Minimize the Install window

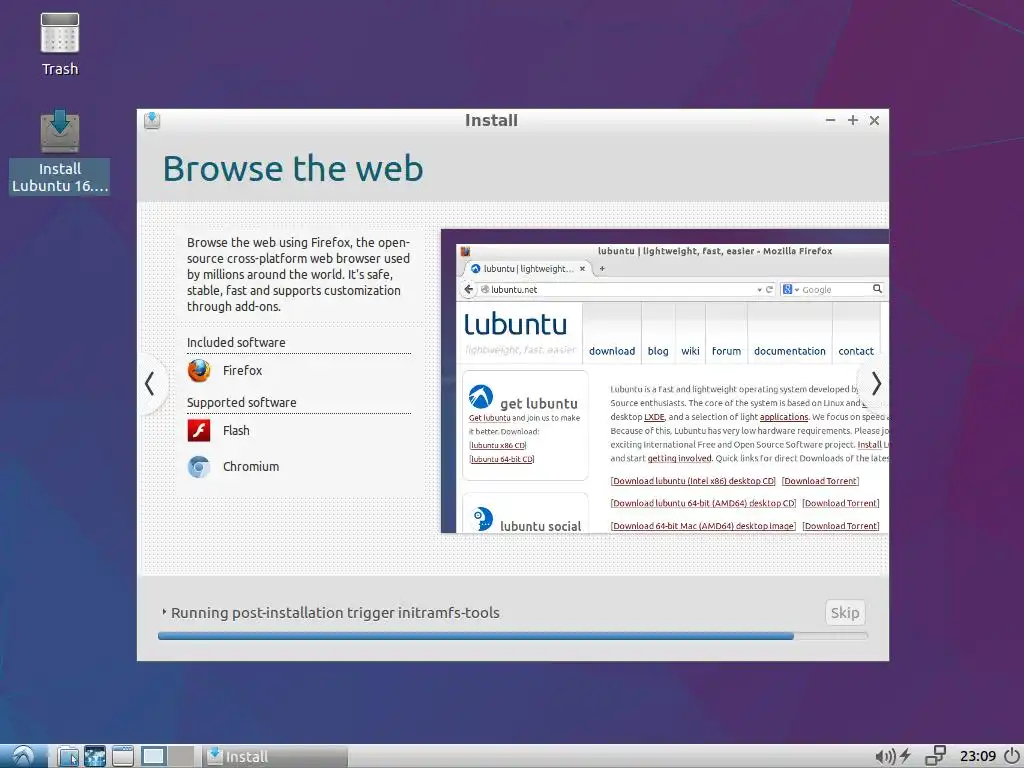click(x=831, y=120)
